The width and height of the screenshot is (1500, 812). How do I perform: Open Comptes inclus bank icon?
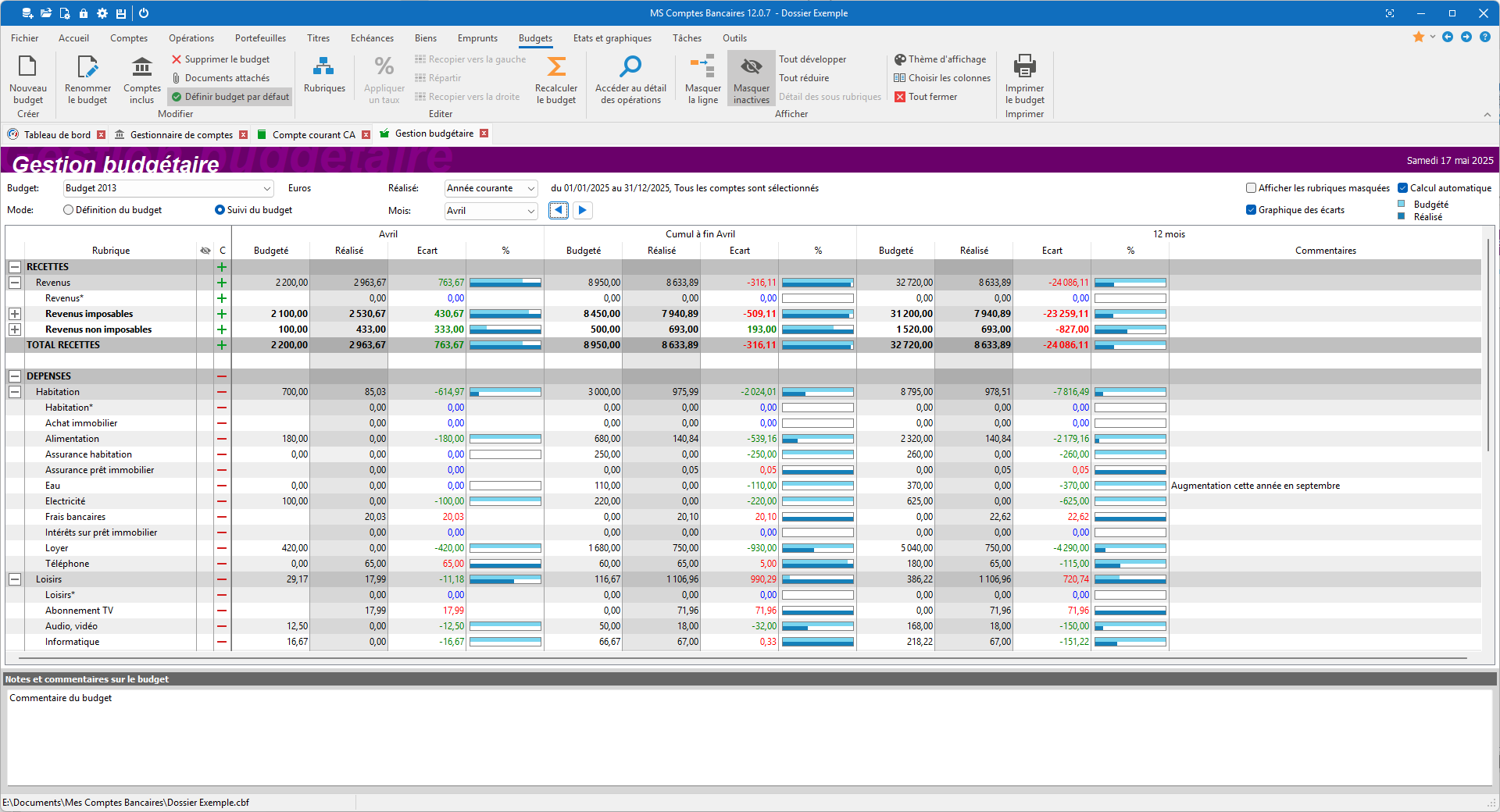click(x=141, y=67)
